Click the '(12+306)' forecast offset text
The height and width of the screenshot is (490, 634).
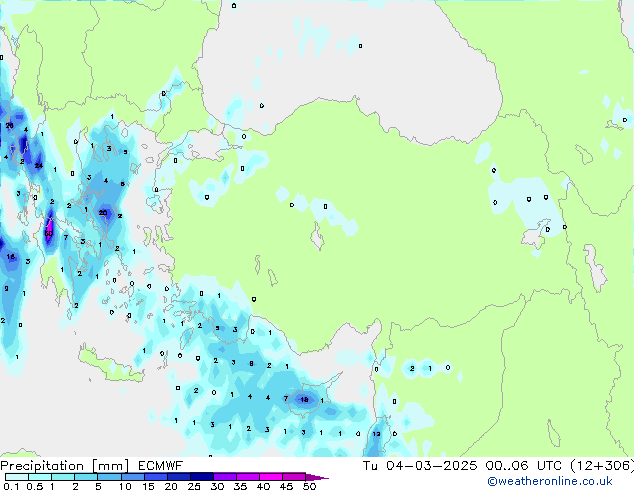tap(602, 466)
